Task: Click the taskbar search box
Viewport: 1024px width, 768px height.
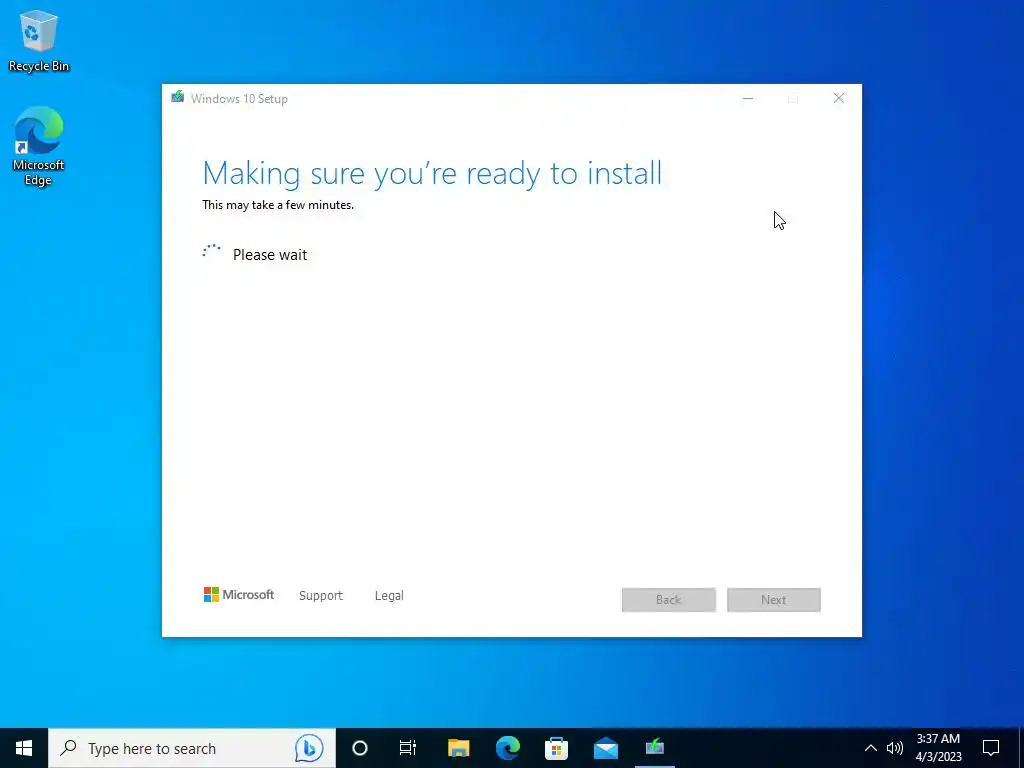Action: [192, 748]
